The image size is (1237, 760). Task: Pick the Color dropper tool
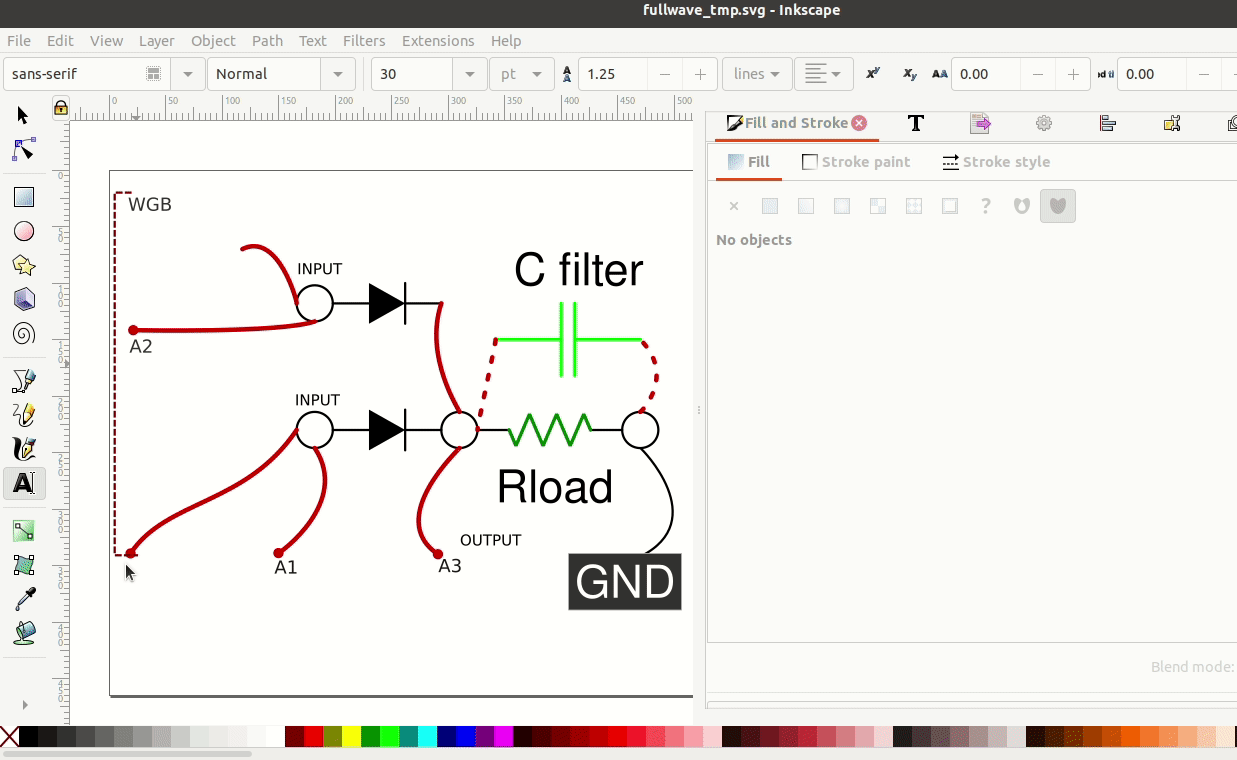click(x=24, y=599)
